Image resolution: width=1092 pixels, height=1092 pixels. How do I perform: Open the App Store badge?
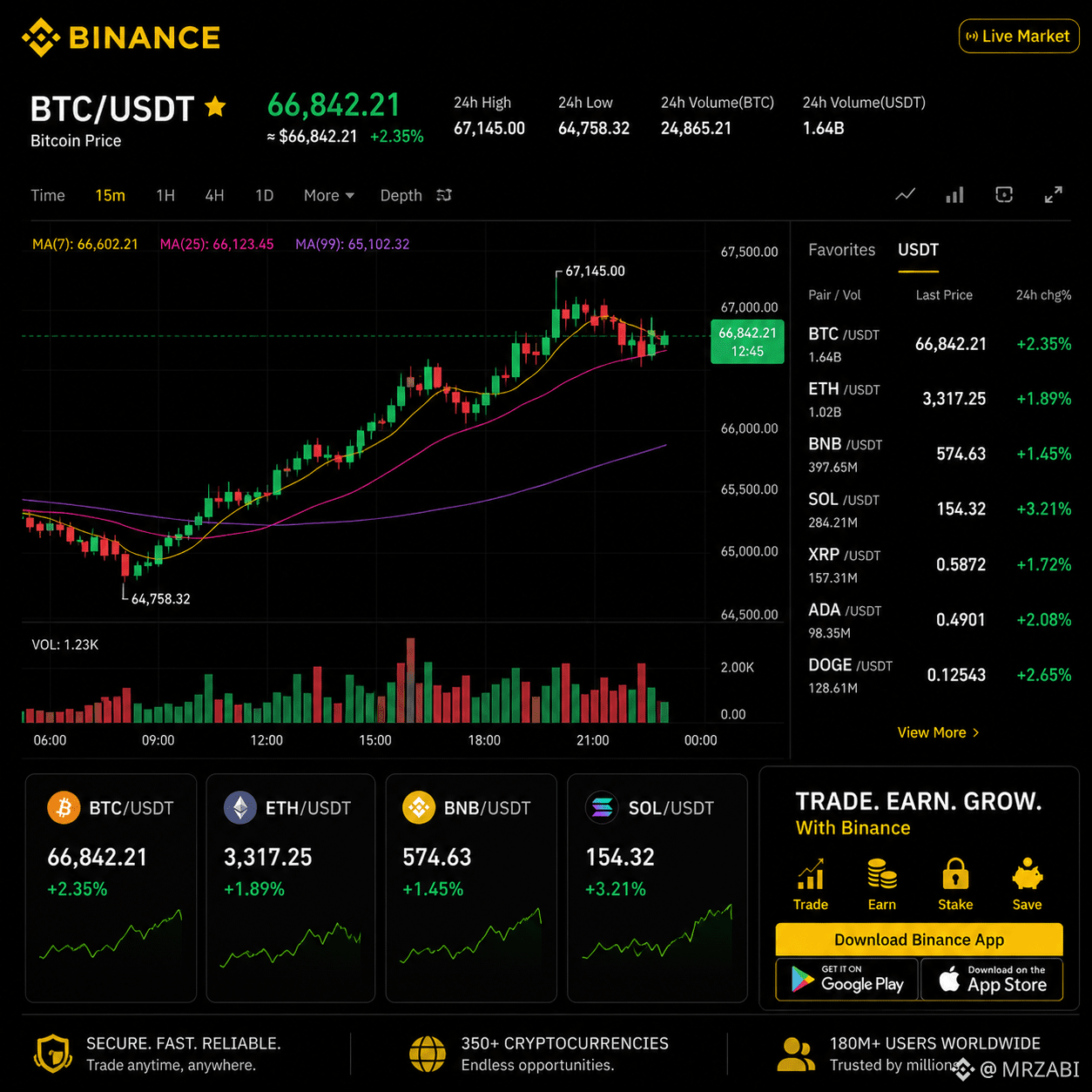point(992,980)
